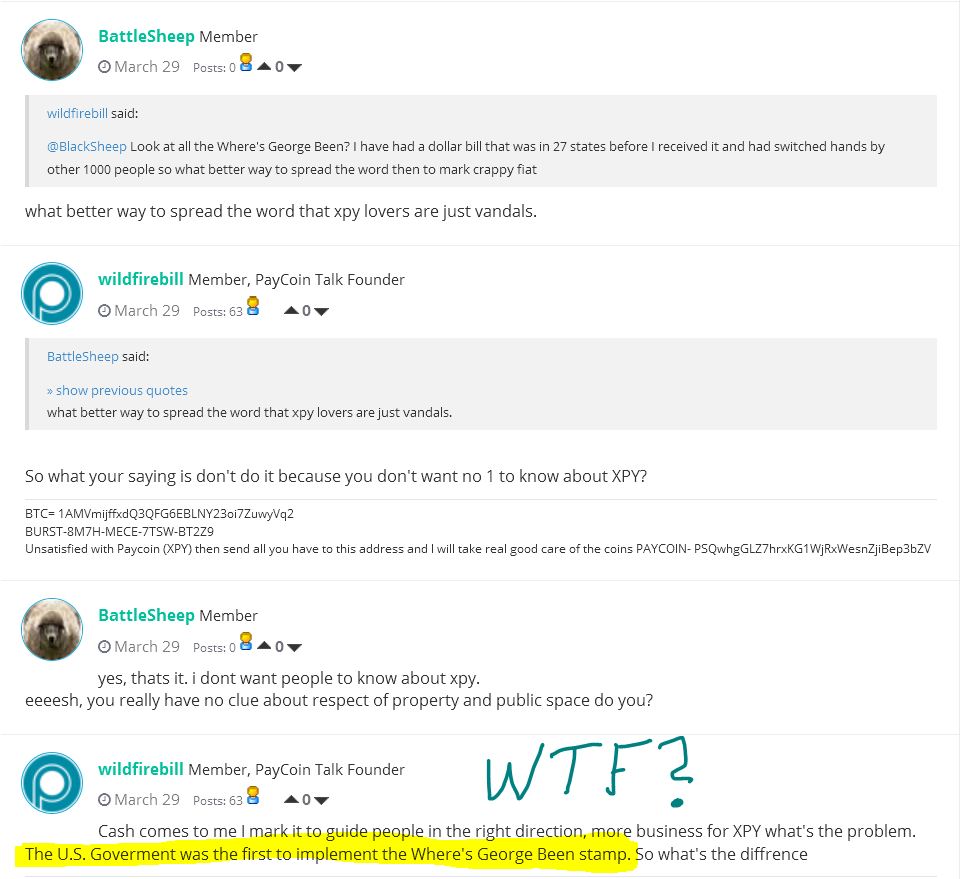This screenshot has width=971, height=879.
Task: Open BattleSheep username in first post
Action: pos(146,36)
